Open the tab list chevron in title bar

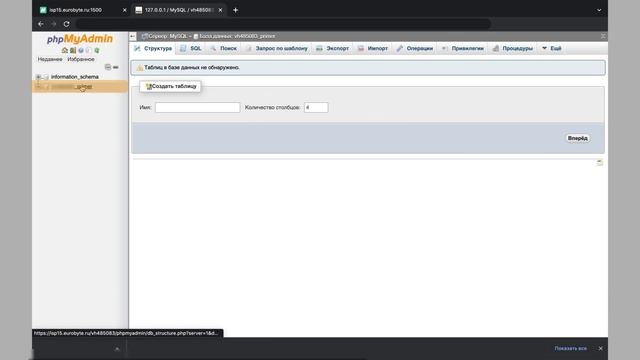click(599, 10)
